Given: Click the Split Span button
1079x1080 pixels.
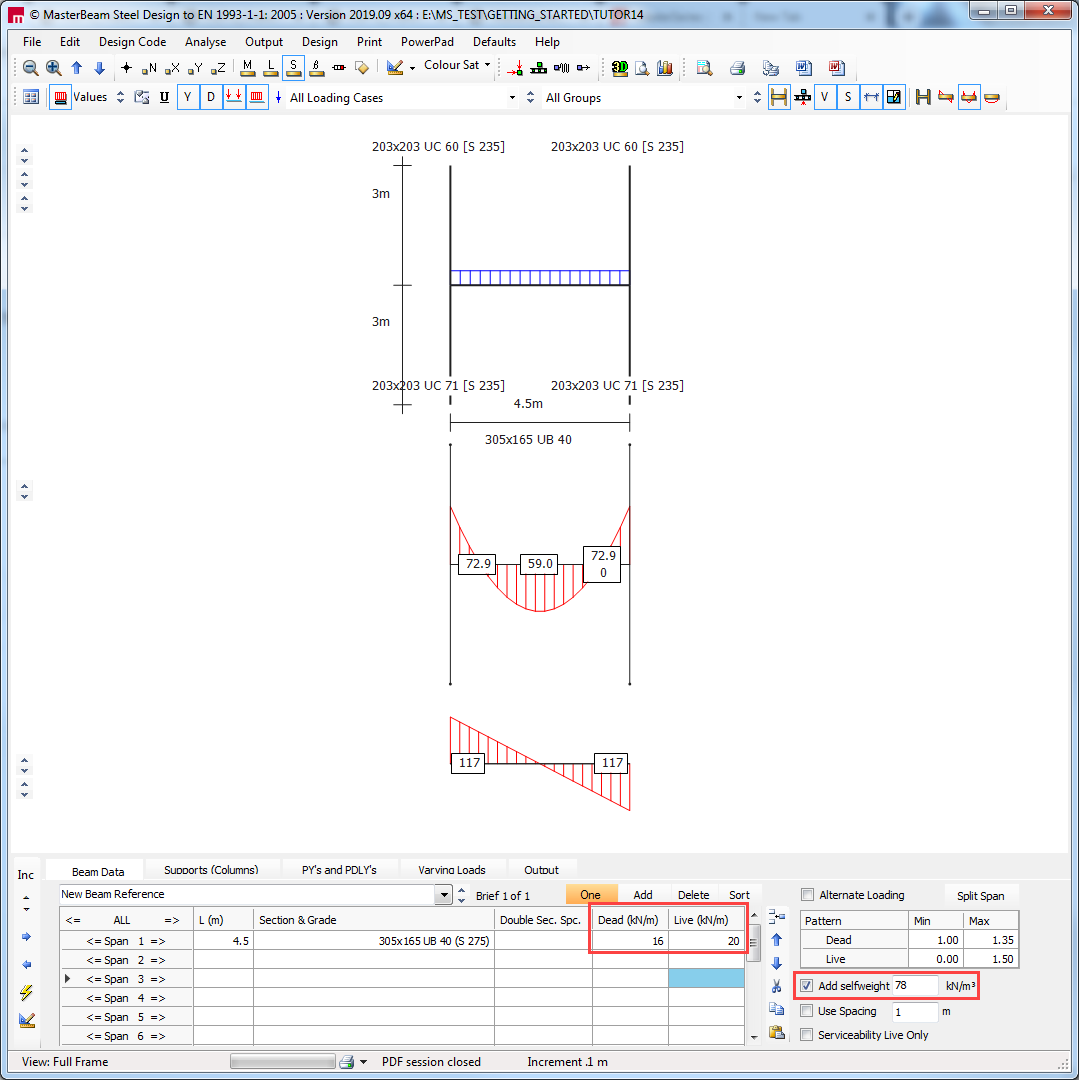Looking at the screenshot, I should pyautogui.click(x=981, y=895).
